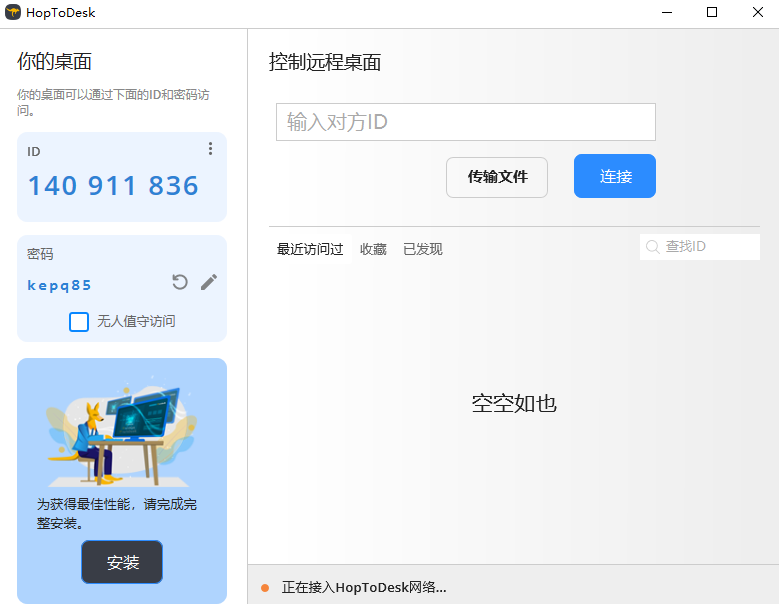
Task: Open the 已发现 tab
Action: click(x=423, y=249)
